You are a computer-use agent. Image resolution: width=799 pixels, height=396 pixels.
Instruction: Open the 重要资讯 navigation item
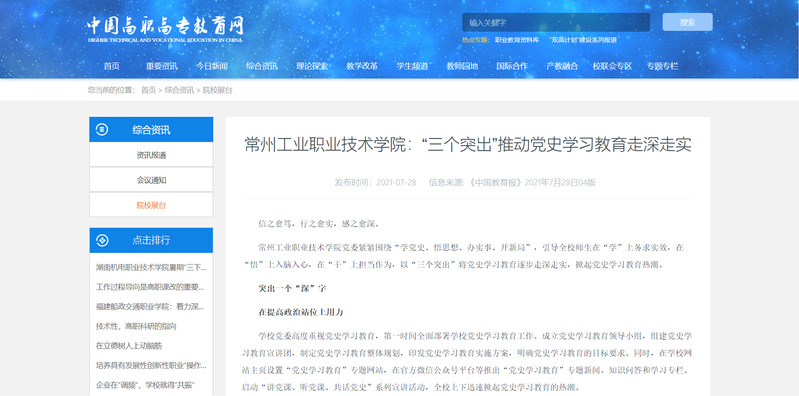point(162,66)
